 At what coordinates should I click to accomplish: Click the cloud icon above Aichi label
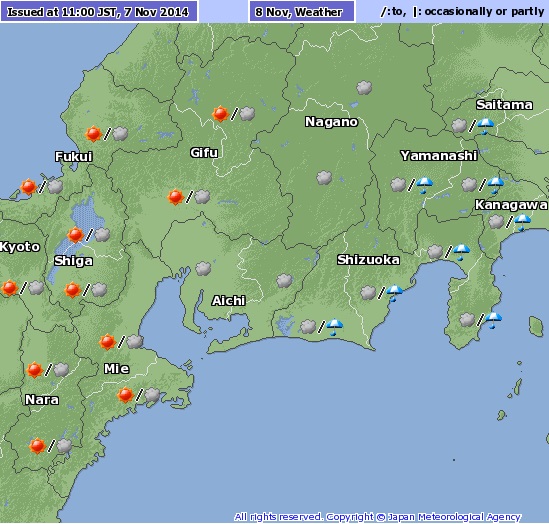[203, 268]
